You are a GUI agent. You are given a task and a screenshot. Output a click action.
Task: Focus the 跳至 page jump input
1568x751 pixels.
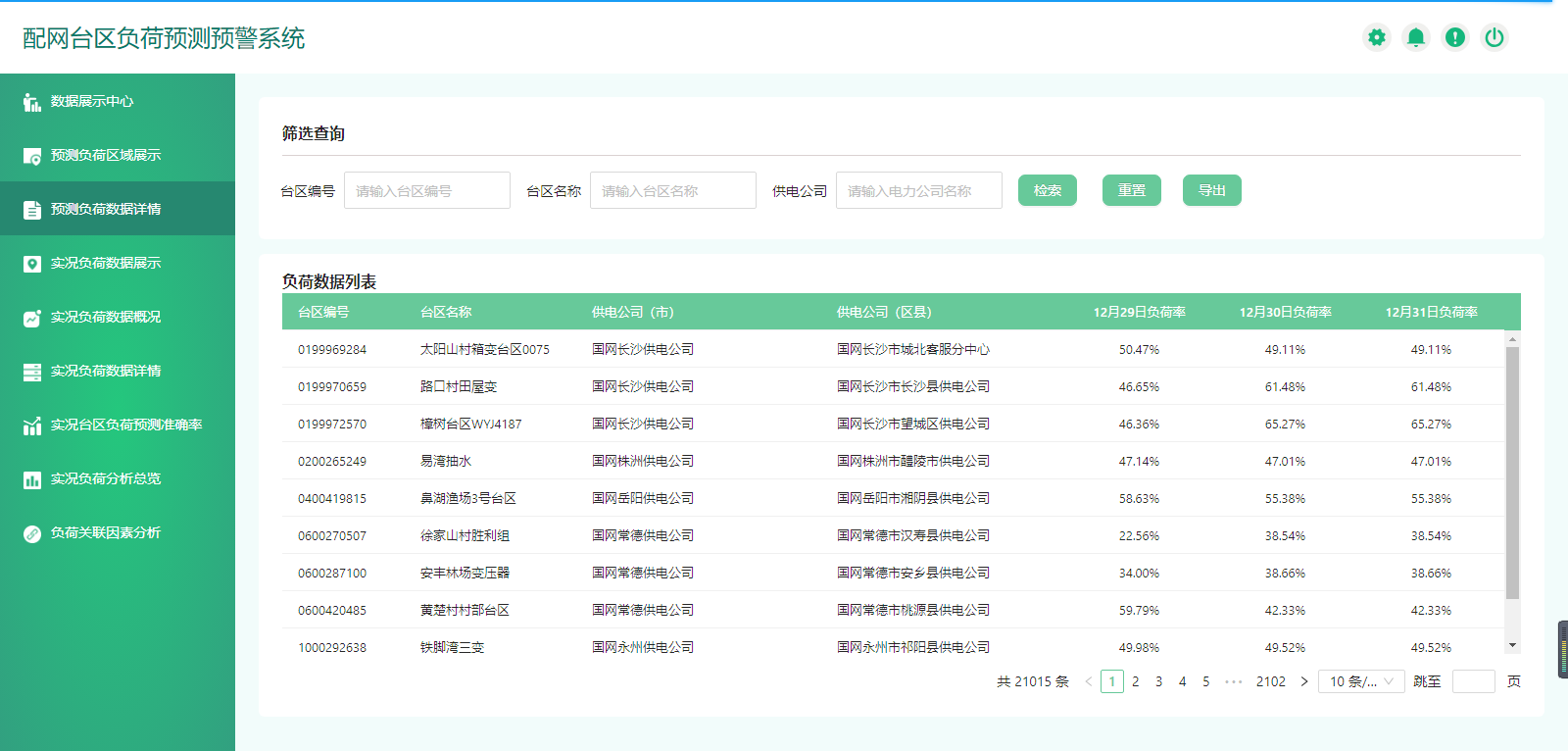(x=1473, y=681)
